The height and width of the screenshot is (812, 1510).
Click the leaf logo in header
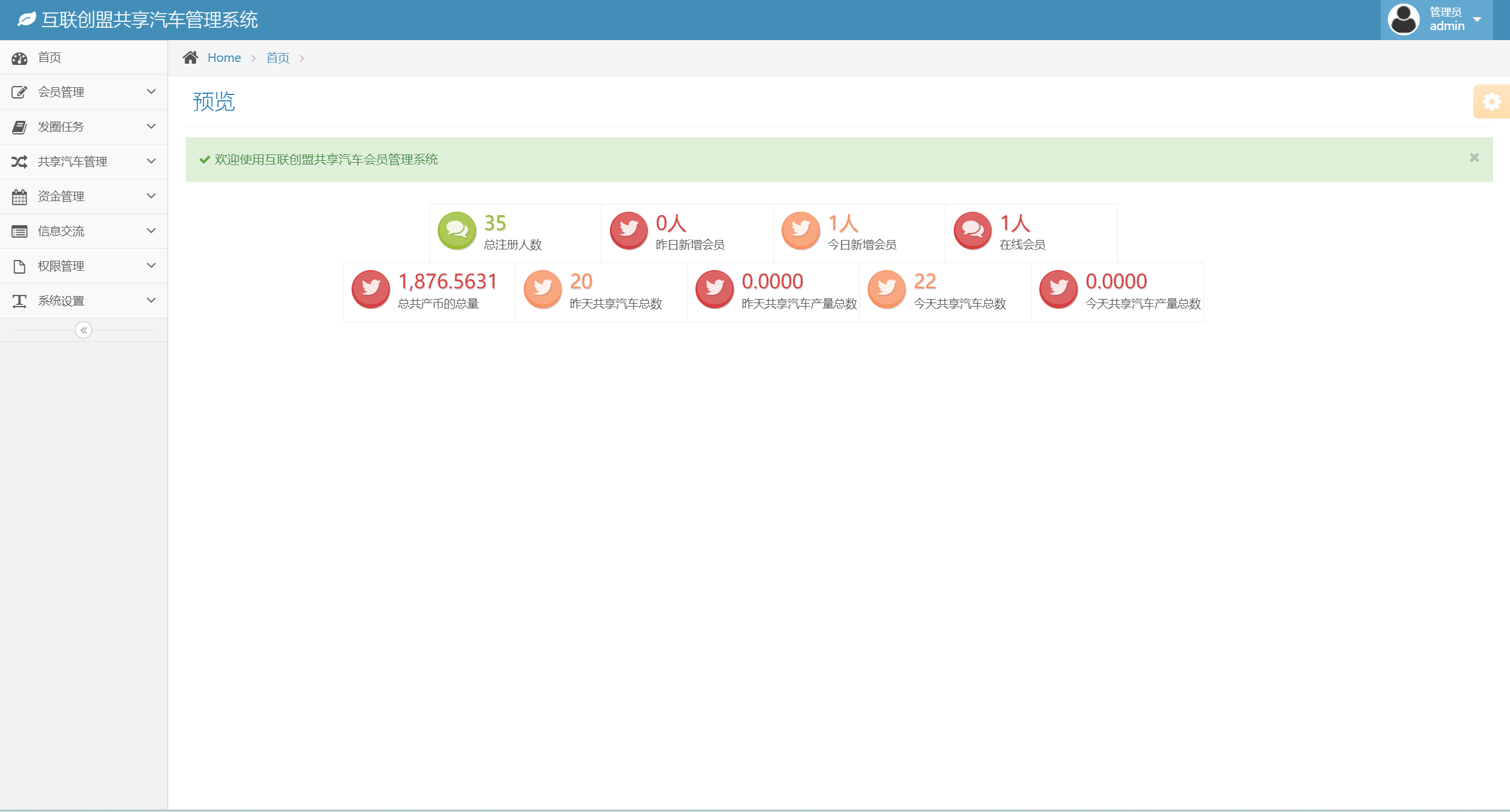click(x=27, y=19)
